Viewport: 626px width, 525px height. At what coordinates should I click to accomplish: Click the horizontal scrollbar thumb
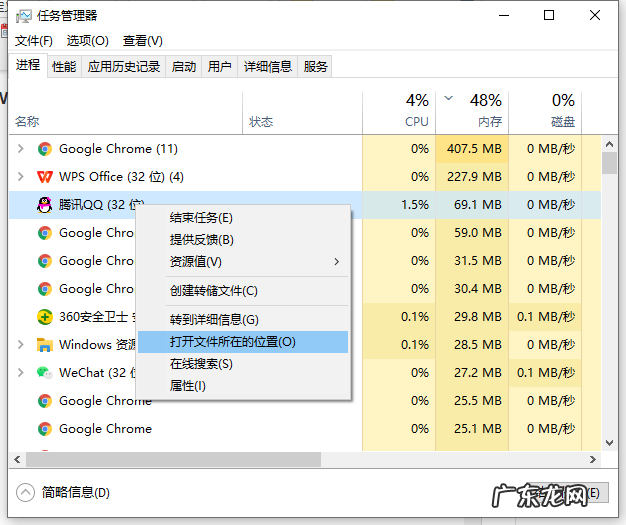(174, 460)
